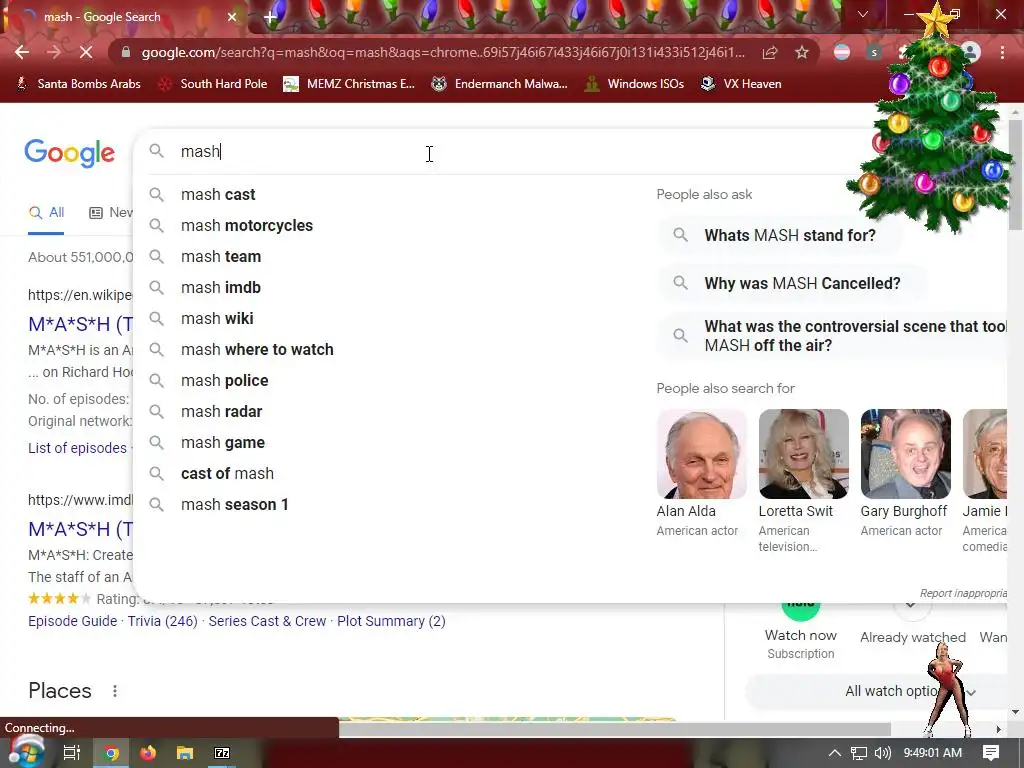
Task: Open the List of episodes link
Action: [77, 448]
